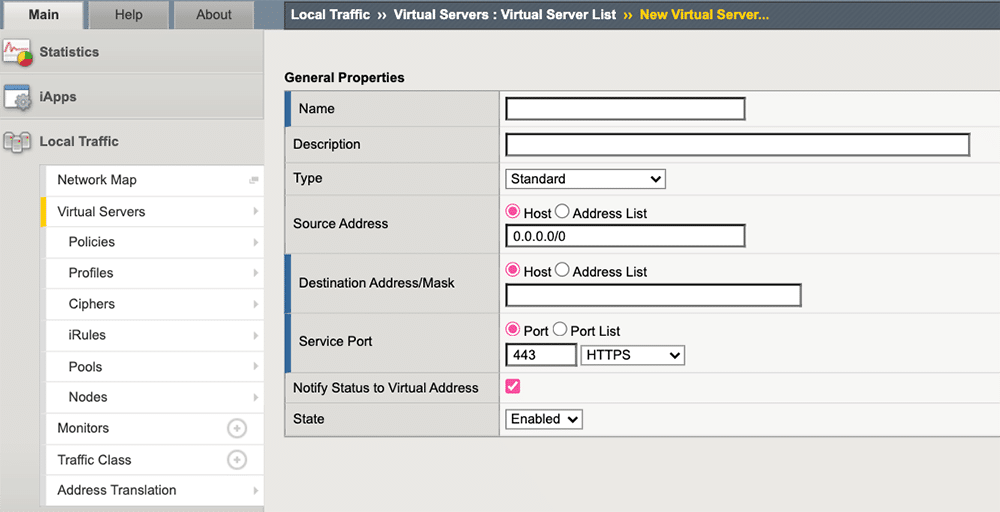This screenshot has height=512, width=1000.
Task: Select Address List for Destination Address
Action: (x=562, y=270)
